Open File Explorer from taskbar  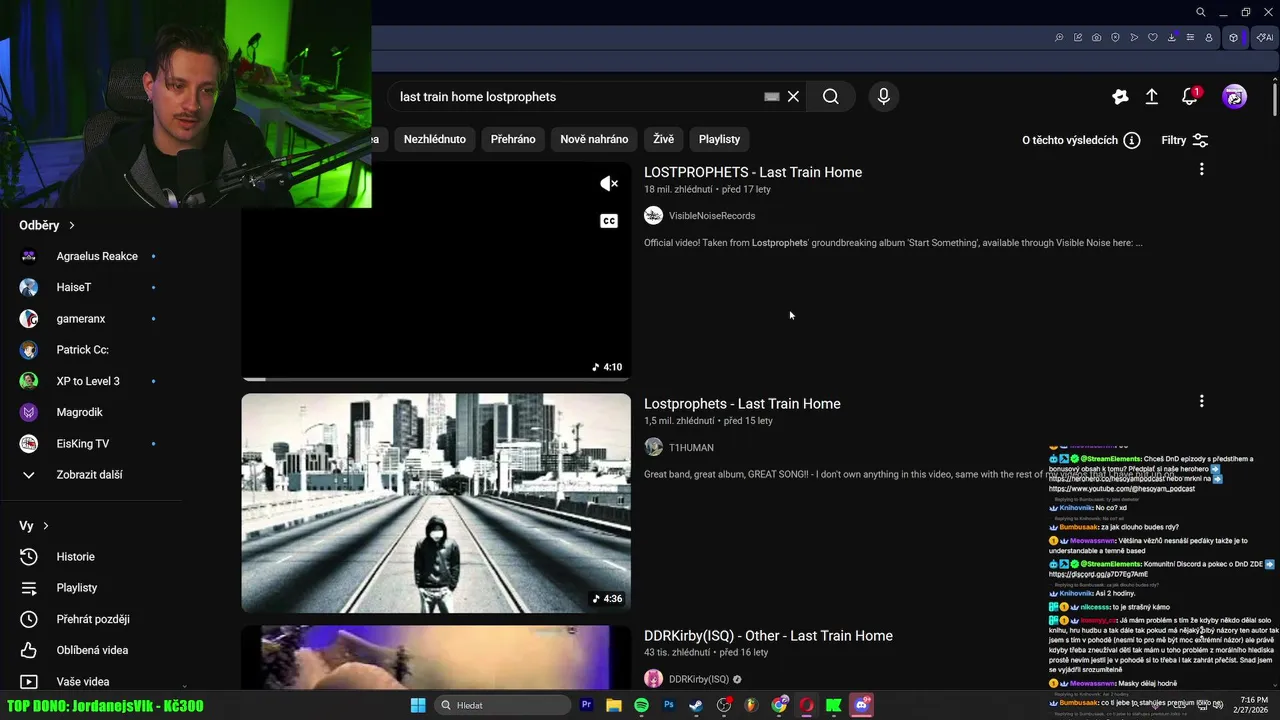point(614,705)
